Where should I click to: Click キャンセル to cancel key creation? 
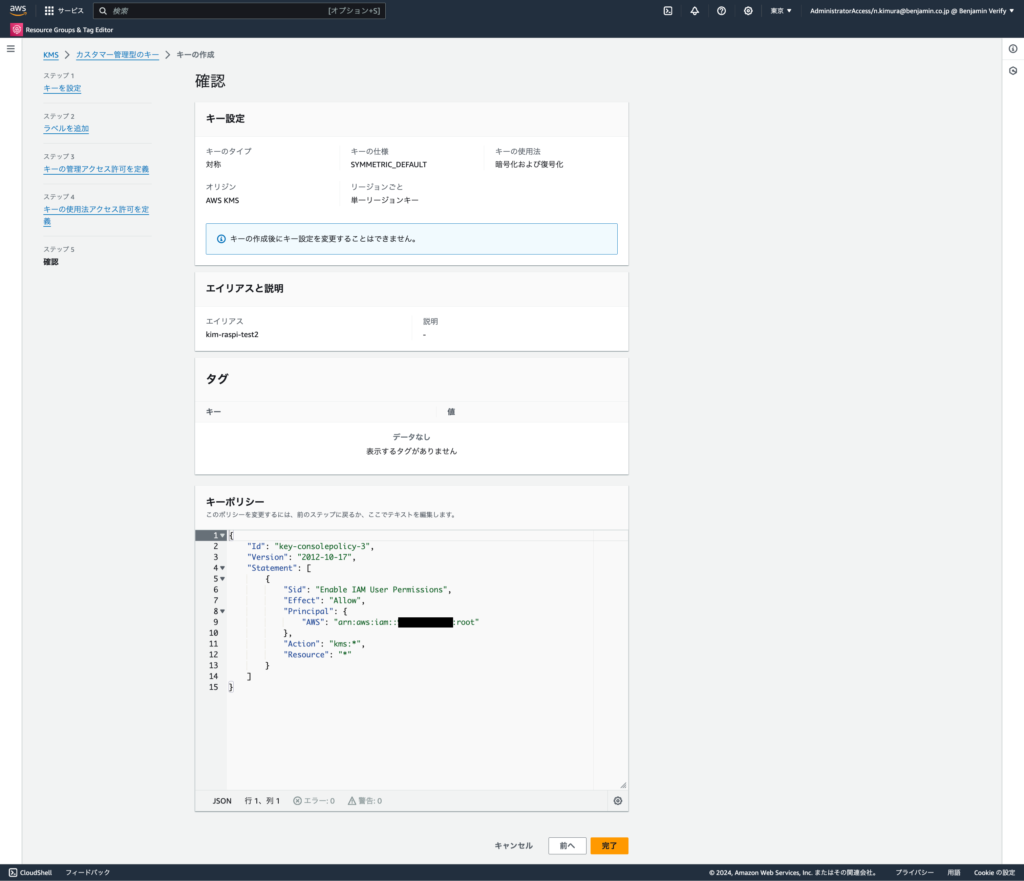[513, 846]
